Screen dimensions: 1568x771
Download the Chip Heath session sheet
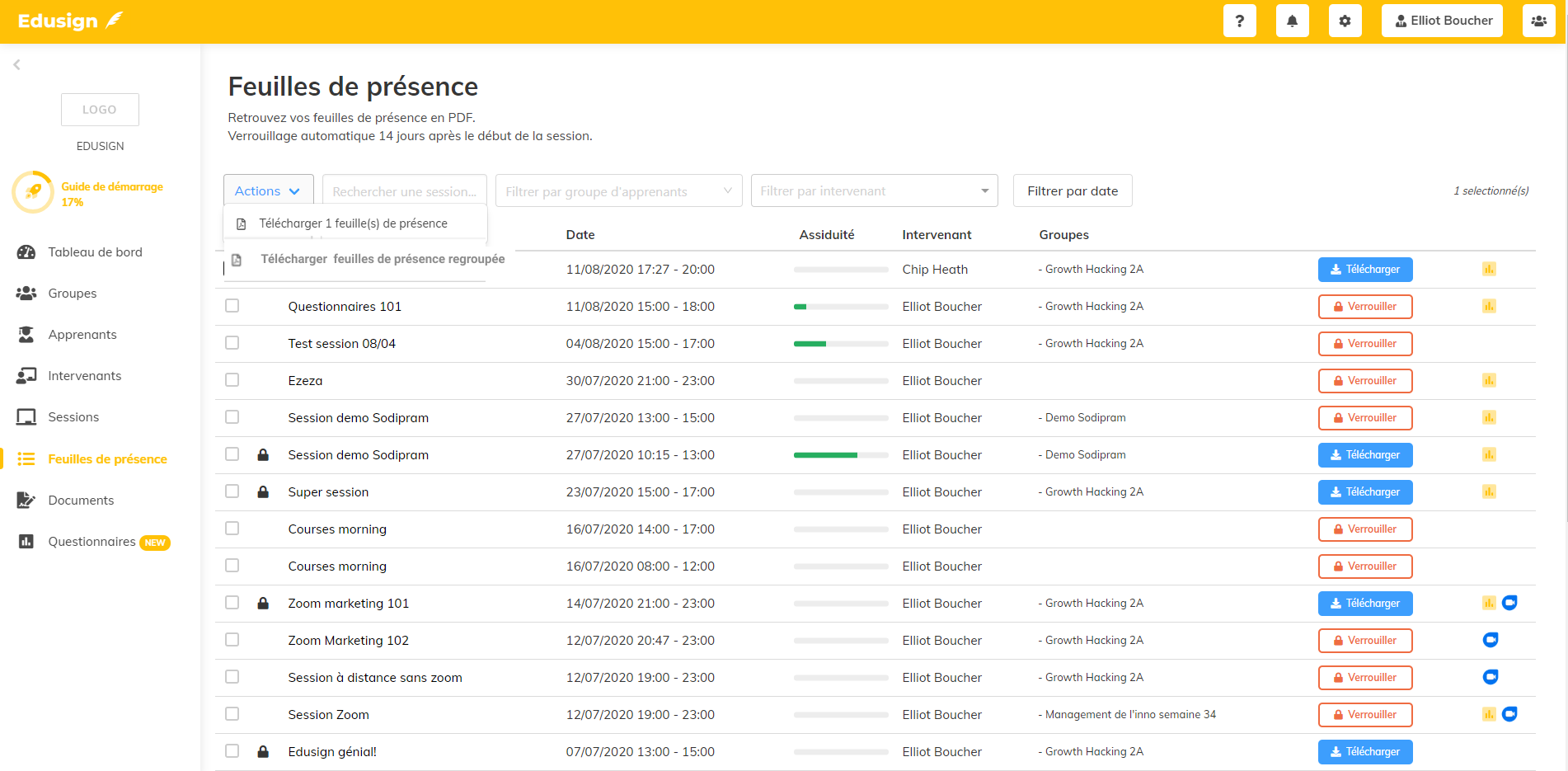click(1365, 269)
